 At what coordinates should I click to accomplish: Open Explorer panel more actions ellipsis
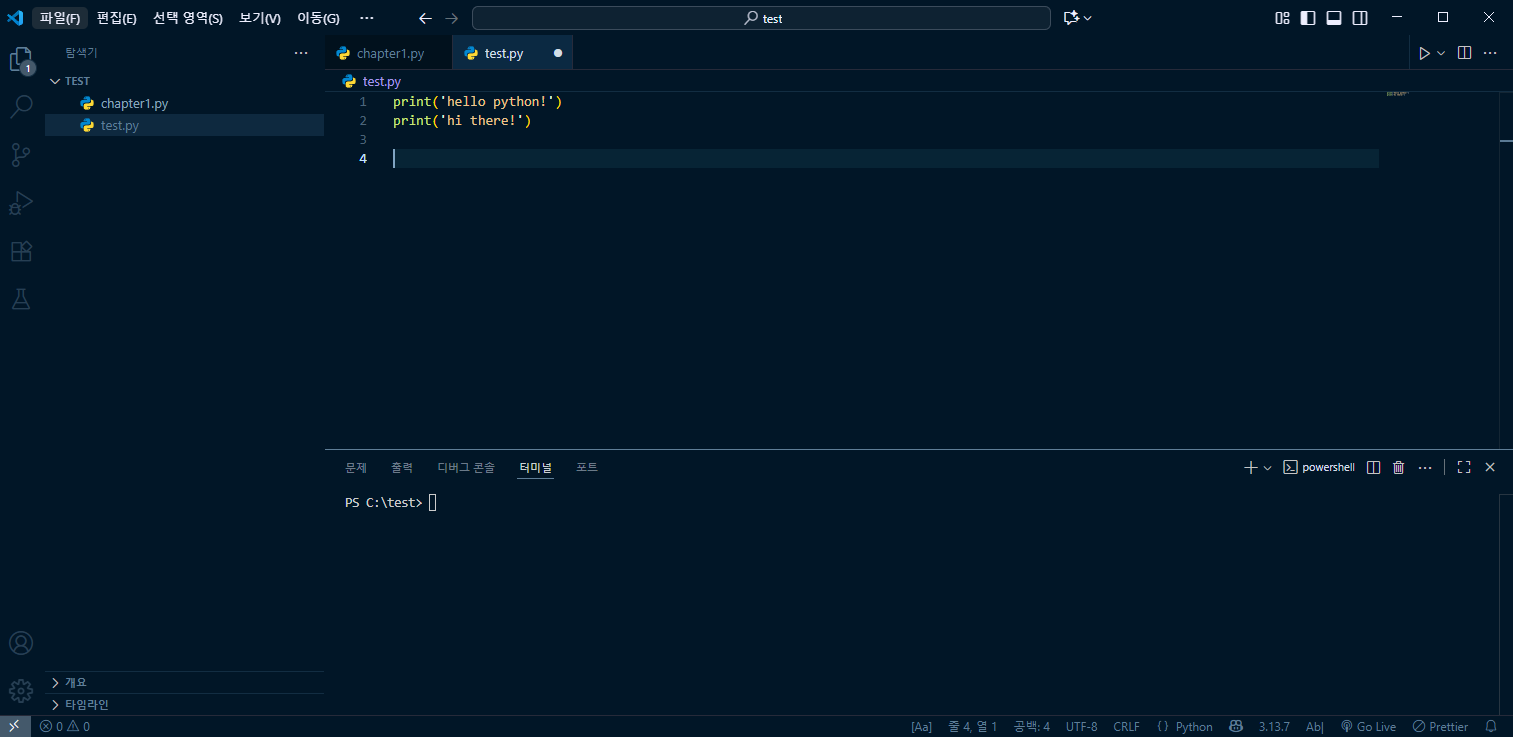pos(301,53)
